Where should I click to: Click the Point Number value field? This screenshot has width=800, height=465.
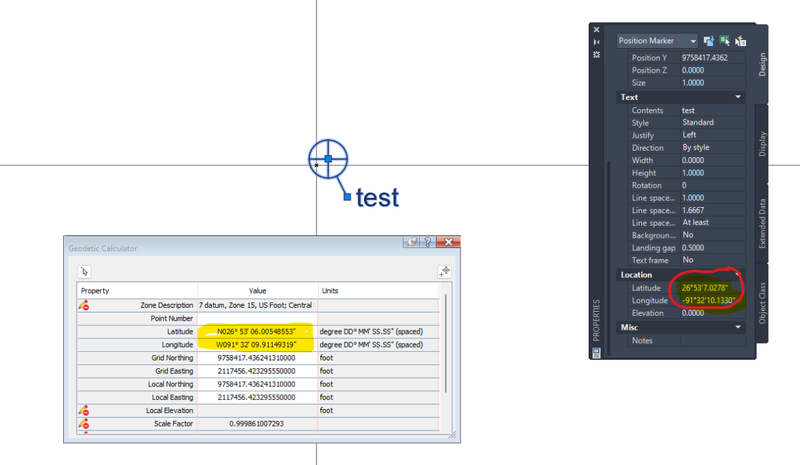click(x=256, y=317)
